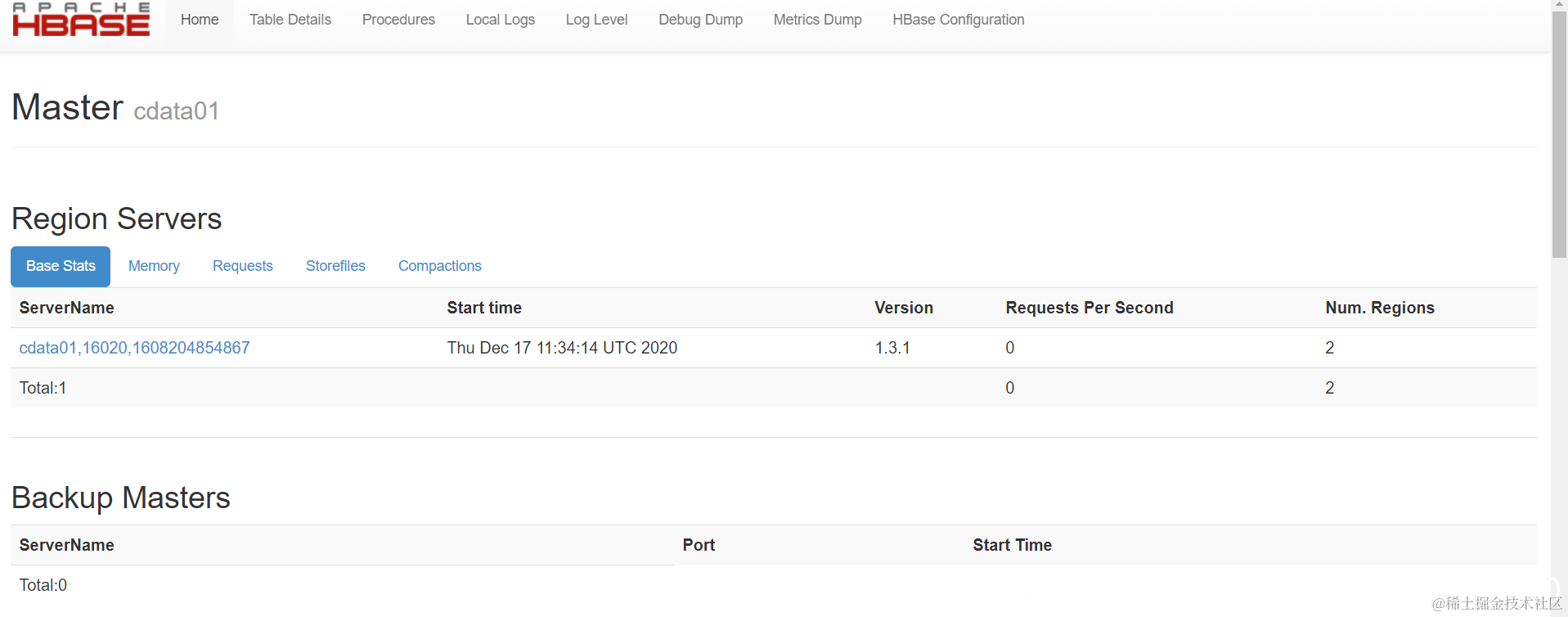Click the Version column header
Image resolution: width=1568 pixels, height=617 pixels.
pos(904,308)
